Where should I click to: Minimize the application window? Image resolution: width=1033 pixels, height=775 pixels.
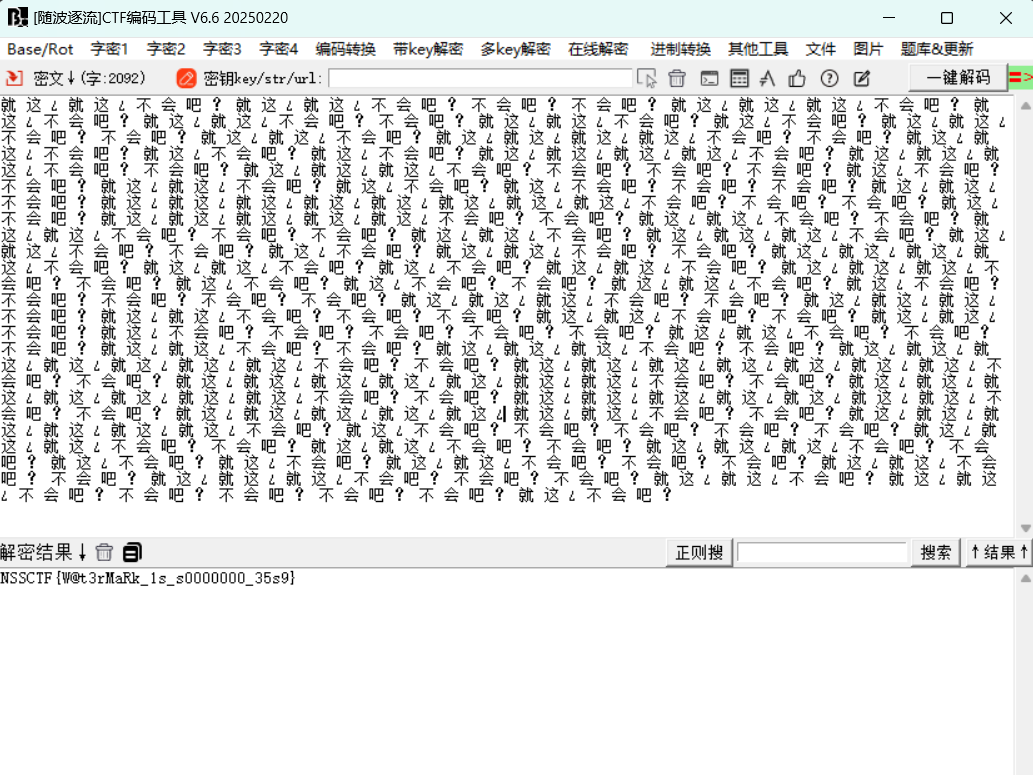pyautogui.click(x=889, y=18)
